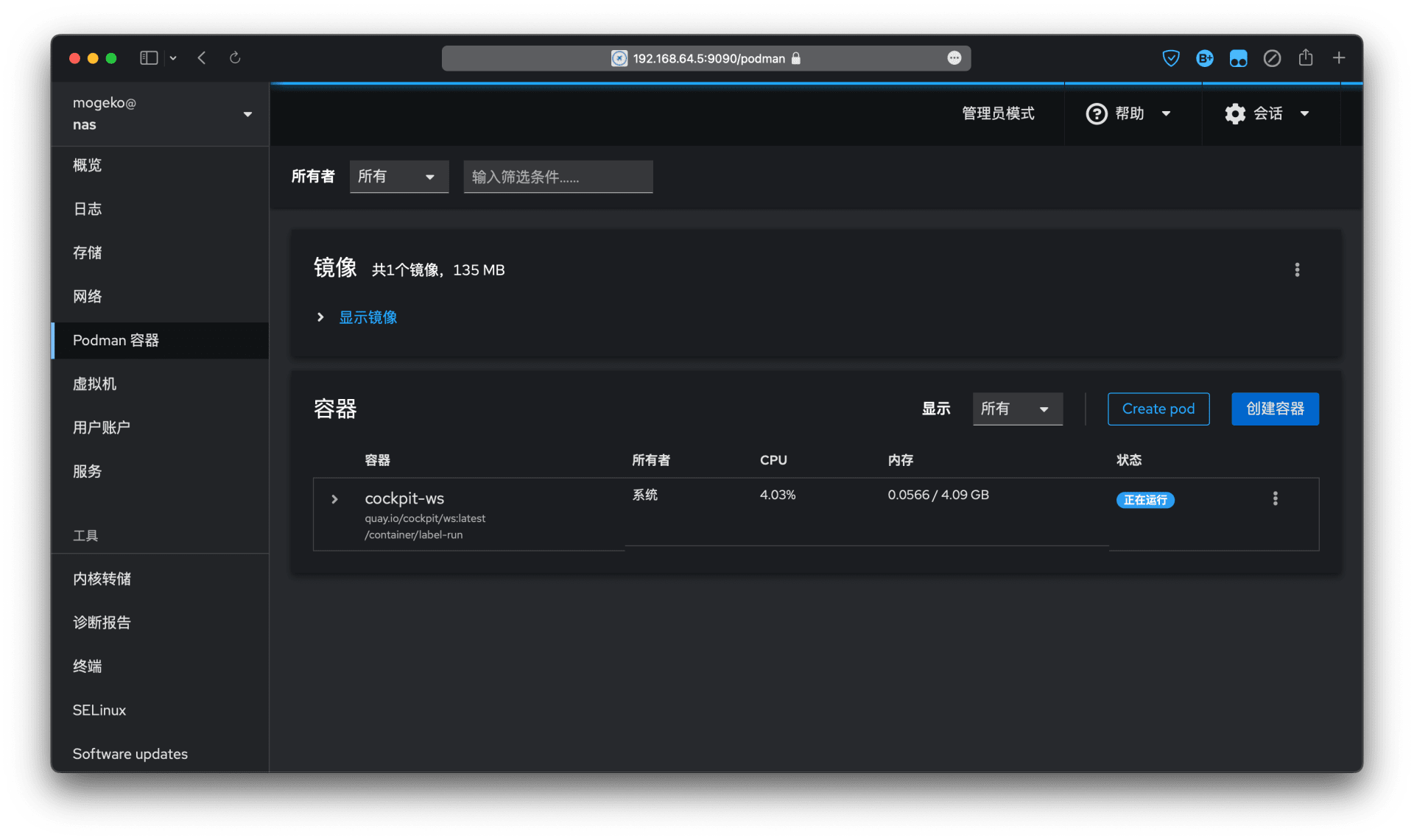Click the help question mark icon
This screenshot has height=840, width=1414.
click(x=1096, y=113)
